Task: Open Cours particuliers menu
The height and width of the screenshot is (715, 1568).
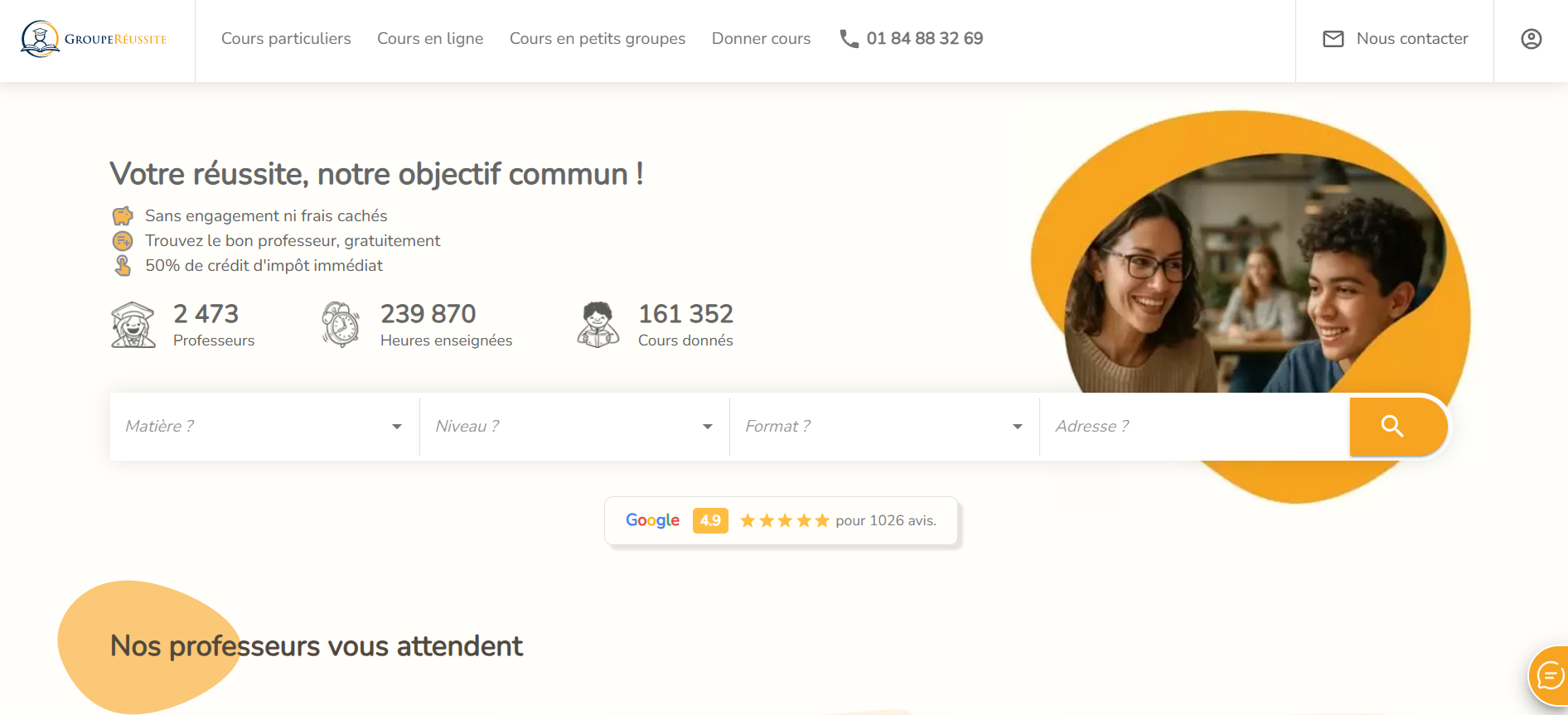Action: [x=286, y=39]
